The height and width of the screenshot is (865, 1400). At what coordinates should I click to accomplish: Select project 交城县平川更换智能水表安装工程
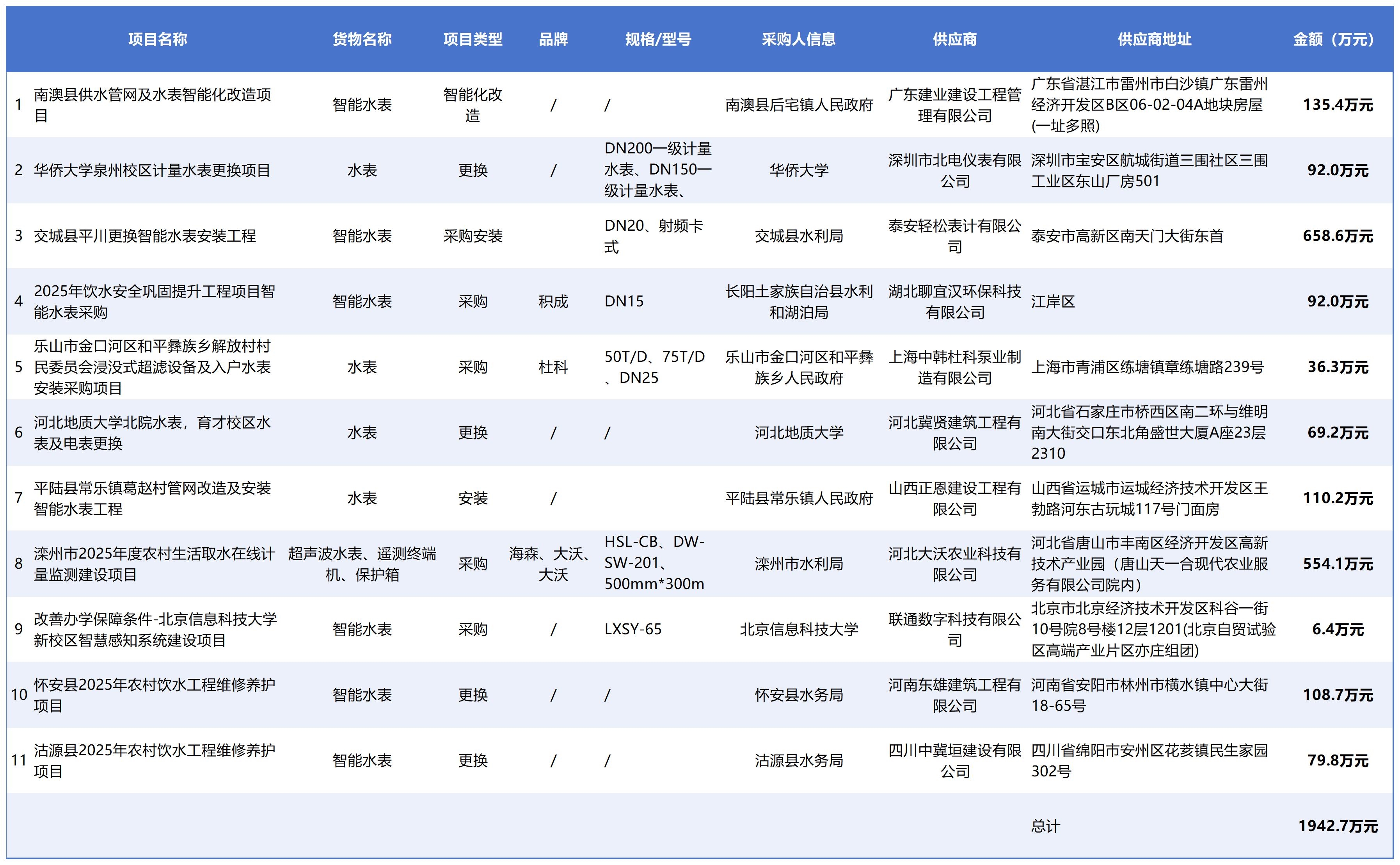(x=145, y=236)
